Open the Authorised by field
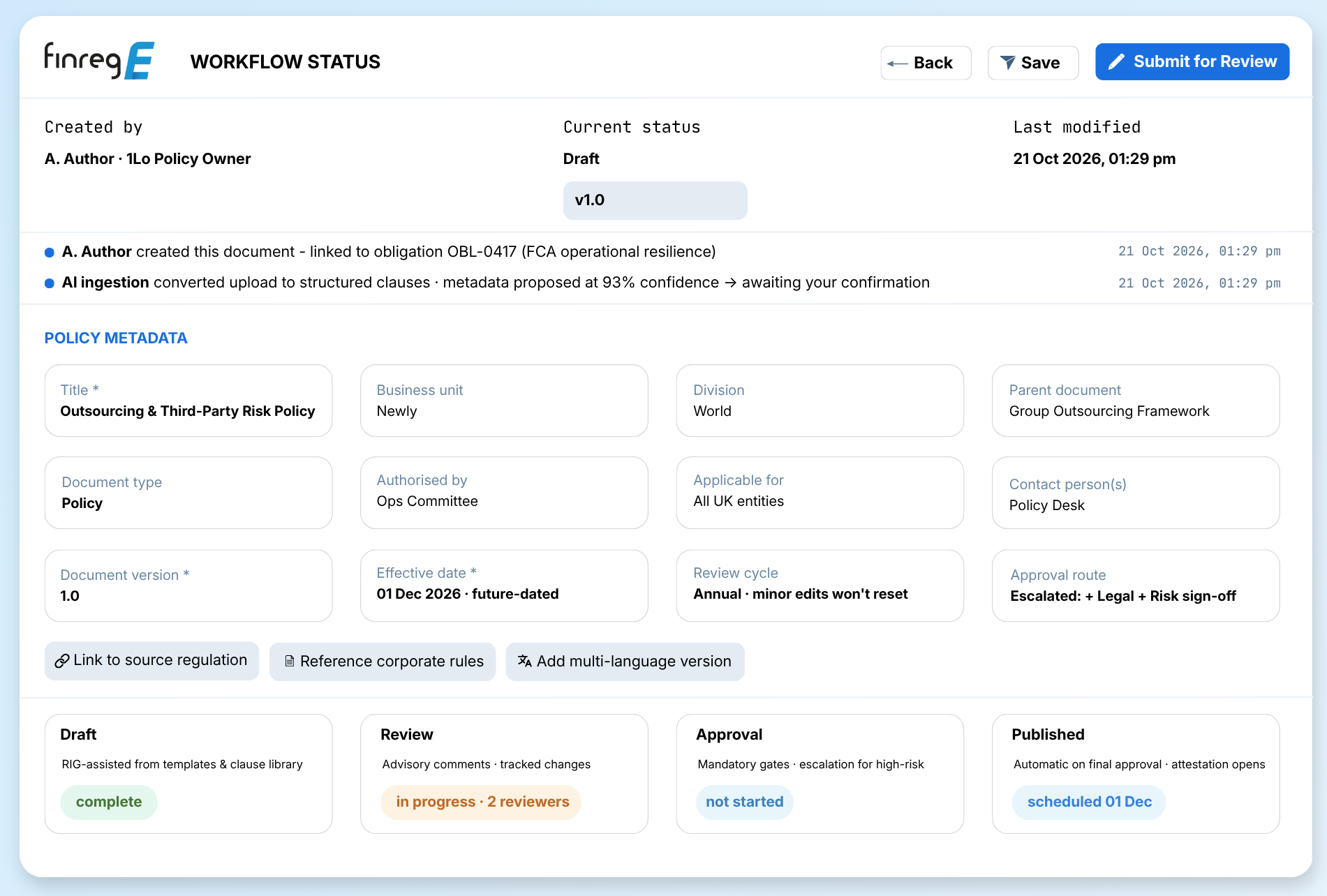Viewport: 1327px width, 896px height. coord(504,493)
